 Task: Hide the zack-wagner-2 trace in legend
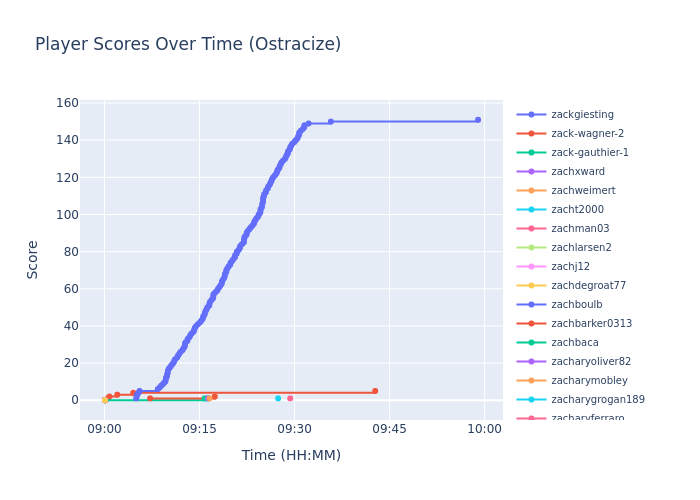click(x=587, y=134)
